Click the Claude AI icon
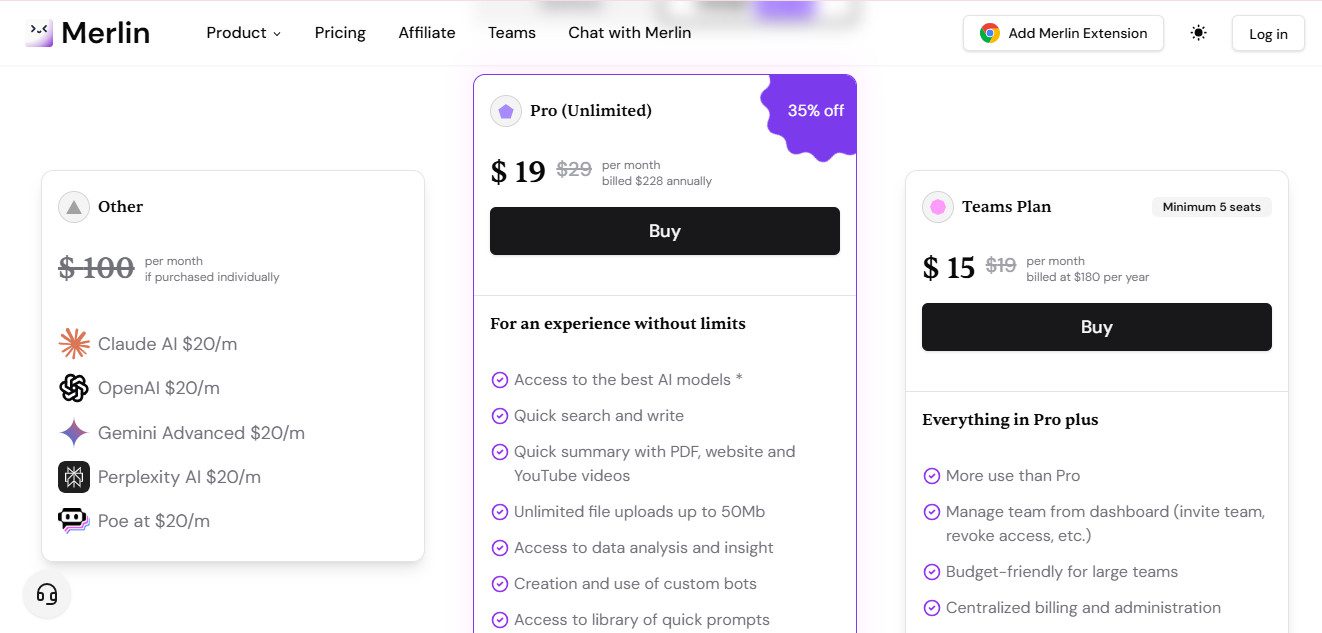Screen dimensions: 1322x633 pos(74,343)
